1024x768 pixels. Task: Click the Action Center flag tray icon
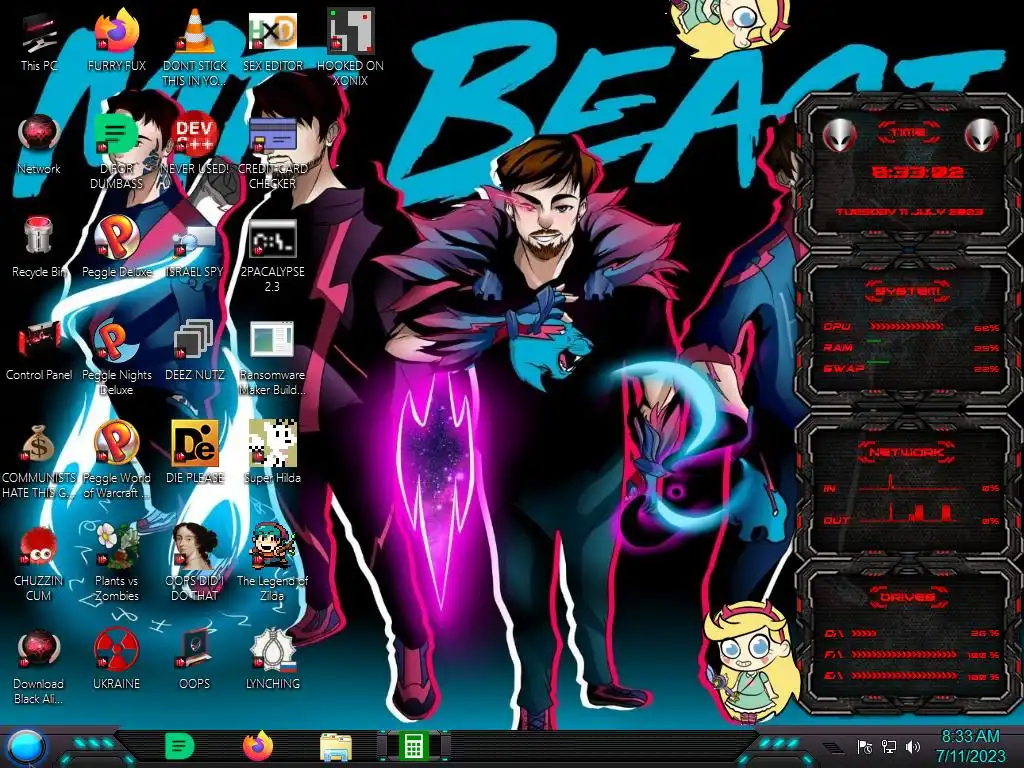click(x=865, y=746)
